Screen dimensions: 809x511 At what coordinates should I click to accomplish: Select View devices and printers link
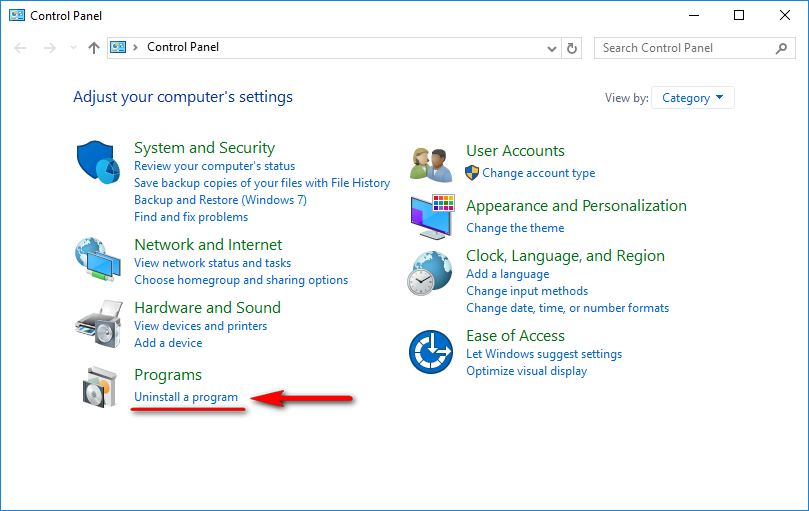click(200, 326)
